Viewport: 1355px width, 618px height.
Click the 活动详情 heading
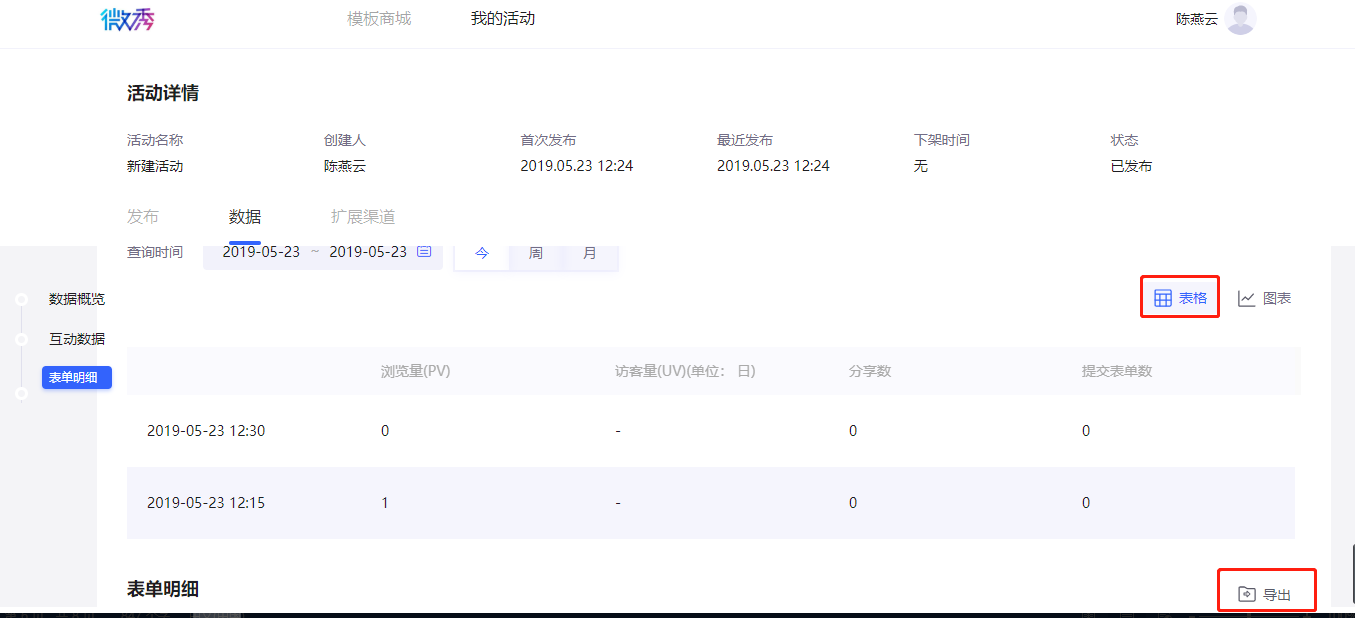(163, 93)
